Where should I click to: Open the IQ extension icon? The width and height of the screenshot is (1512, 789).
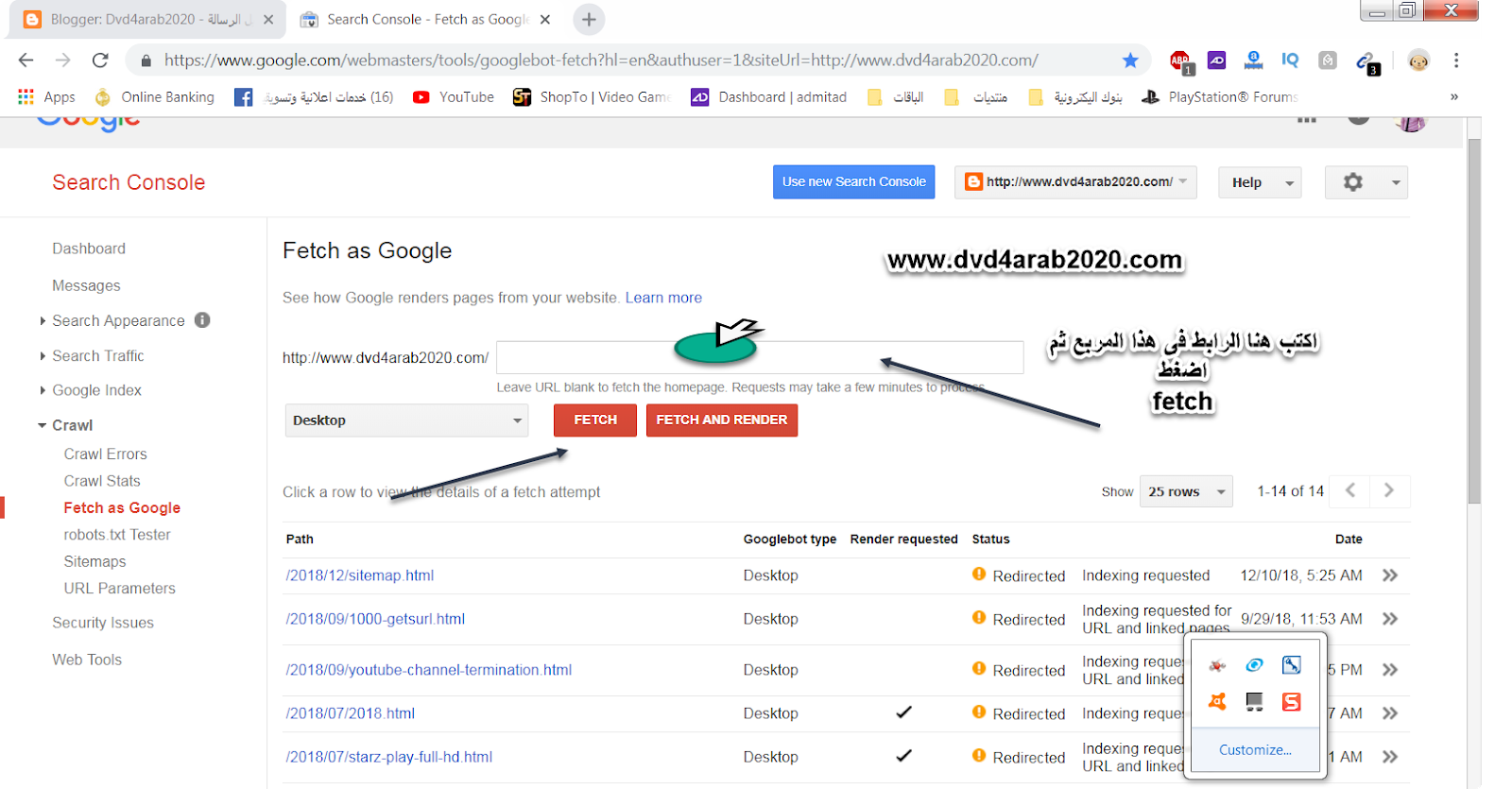[x=1290, y=60]
